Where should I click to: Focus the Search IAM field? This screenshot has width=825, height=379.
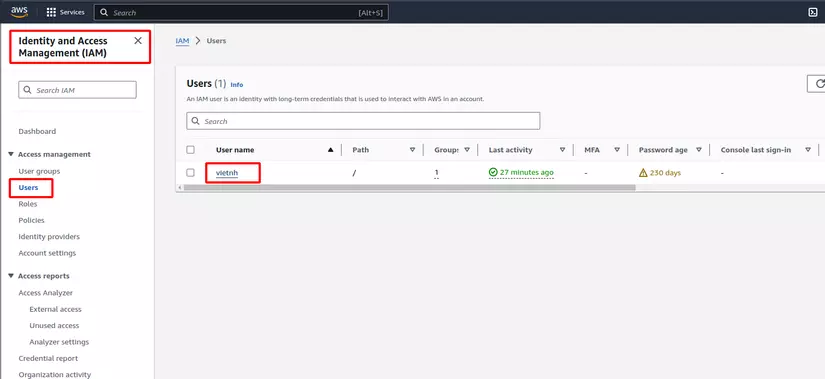(77, 90)
